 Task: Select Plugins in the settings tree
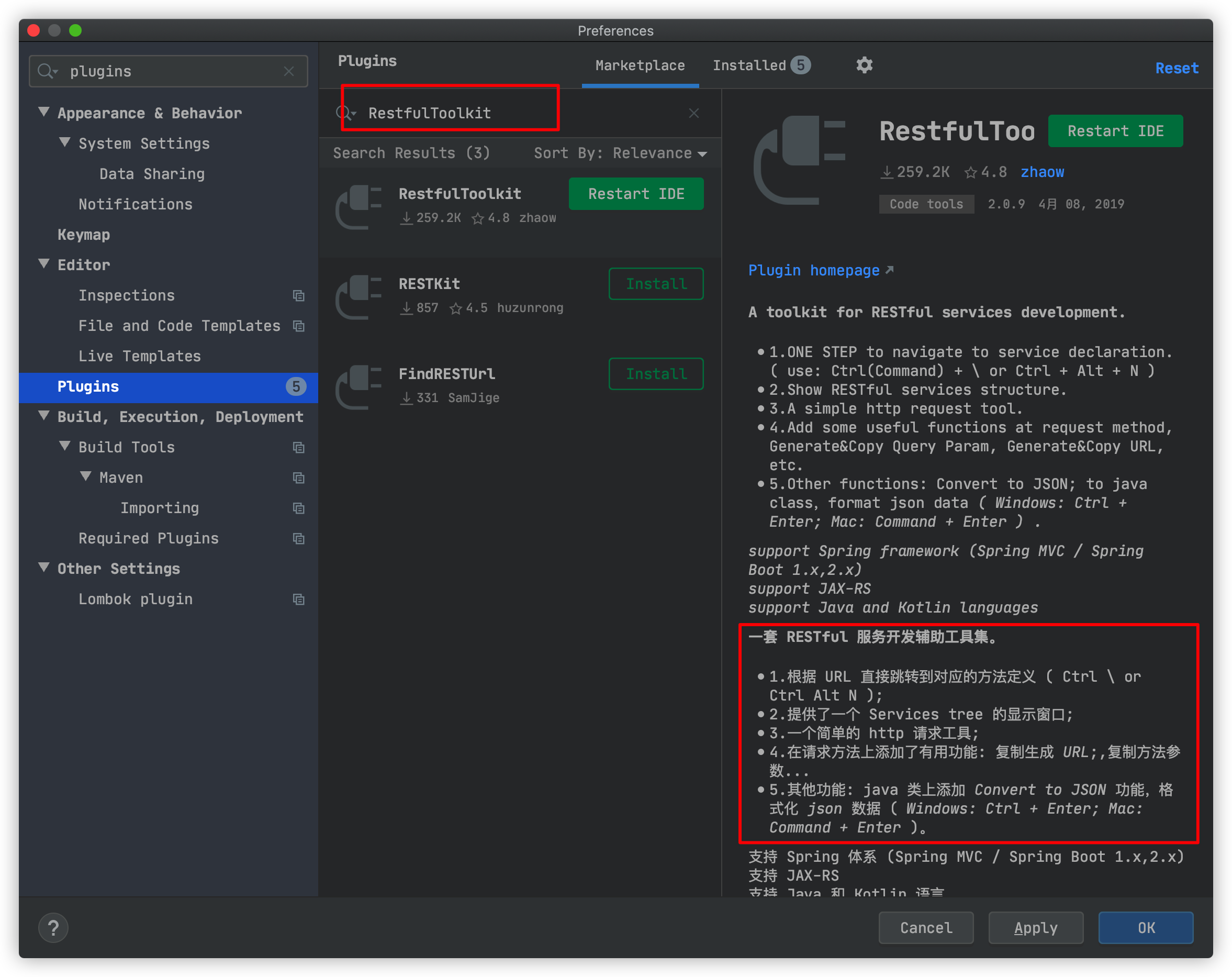pyautogui.click(x=169, y=386)
